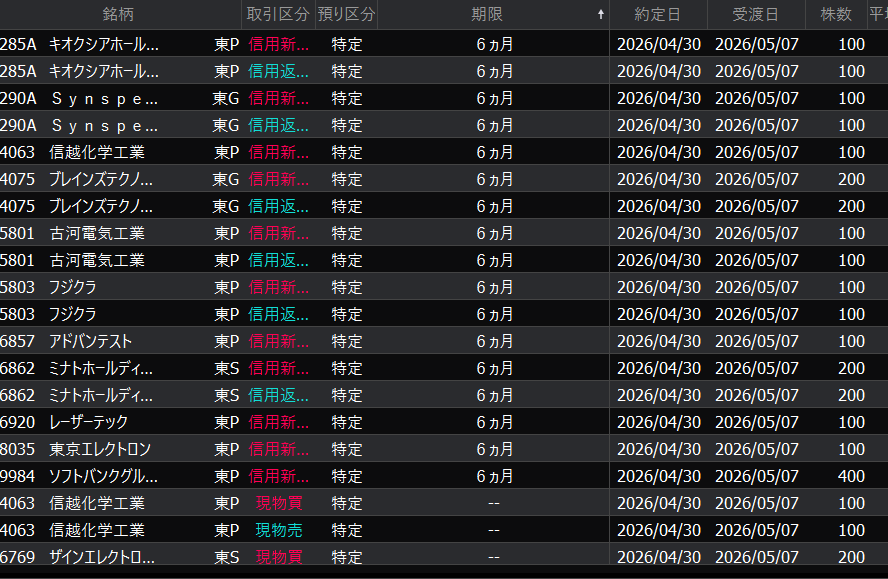Click the 400 share quantity cell
This screenshot has width=888, height=579.
point(851,476)
